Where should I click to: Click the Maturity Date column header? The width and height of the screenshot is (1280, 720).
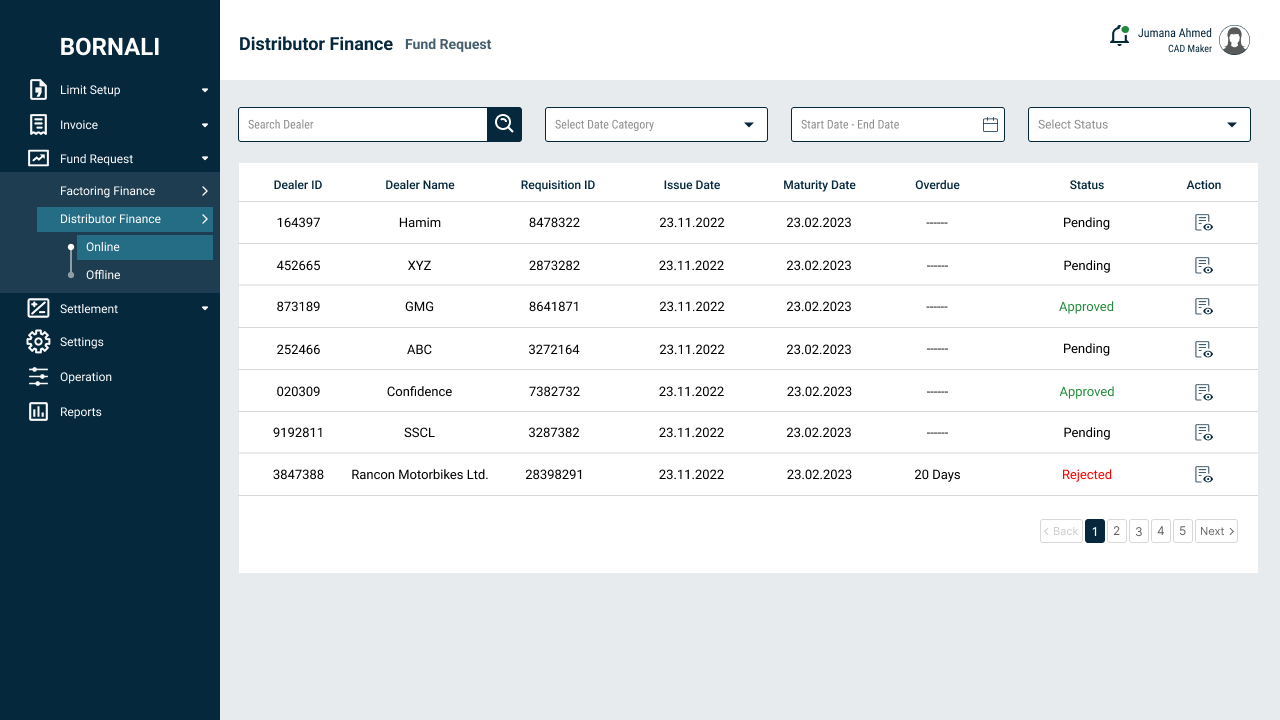[819, 185]
